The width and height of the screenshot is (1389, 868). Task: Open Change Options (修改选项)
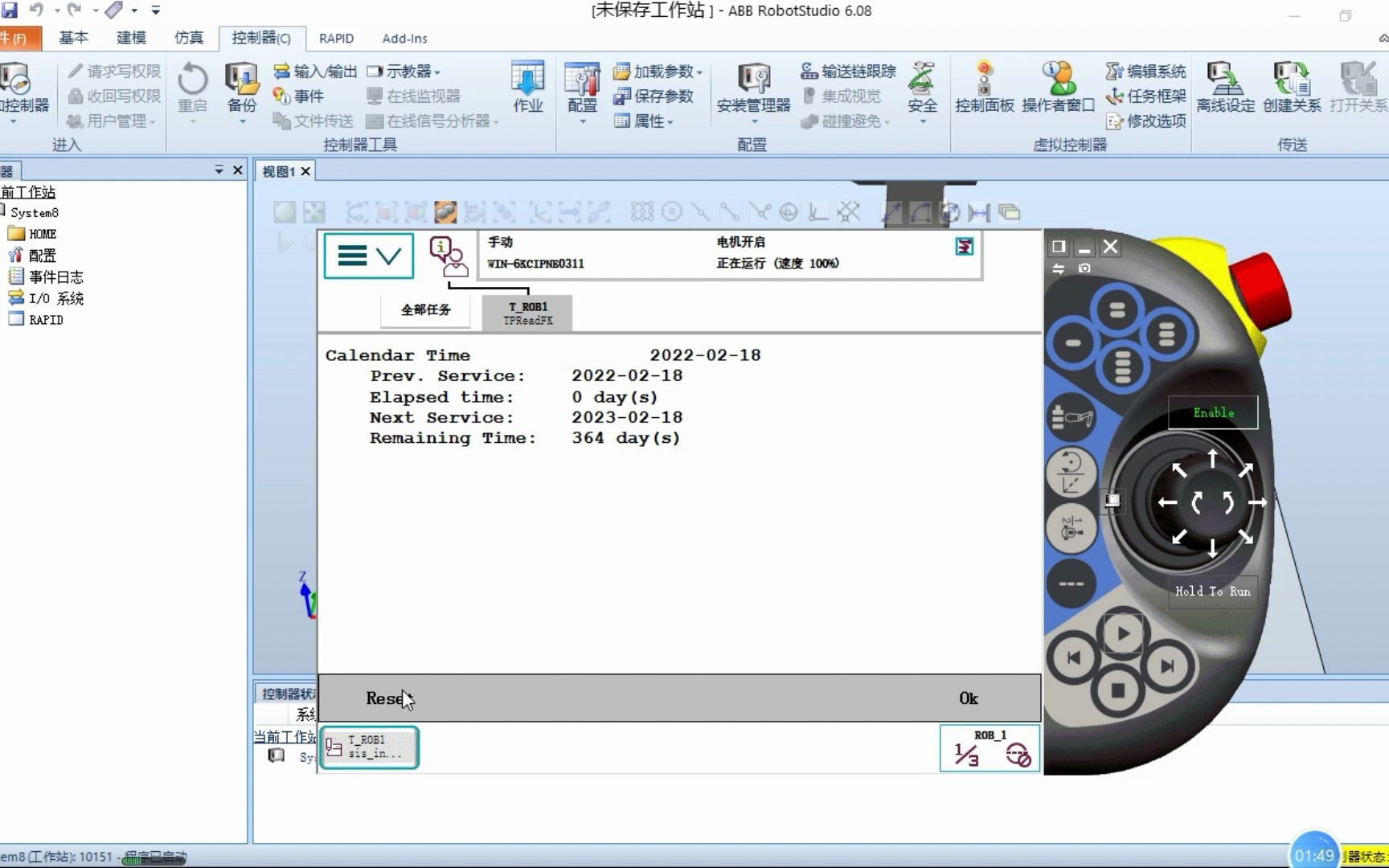coord(1145,121)
